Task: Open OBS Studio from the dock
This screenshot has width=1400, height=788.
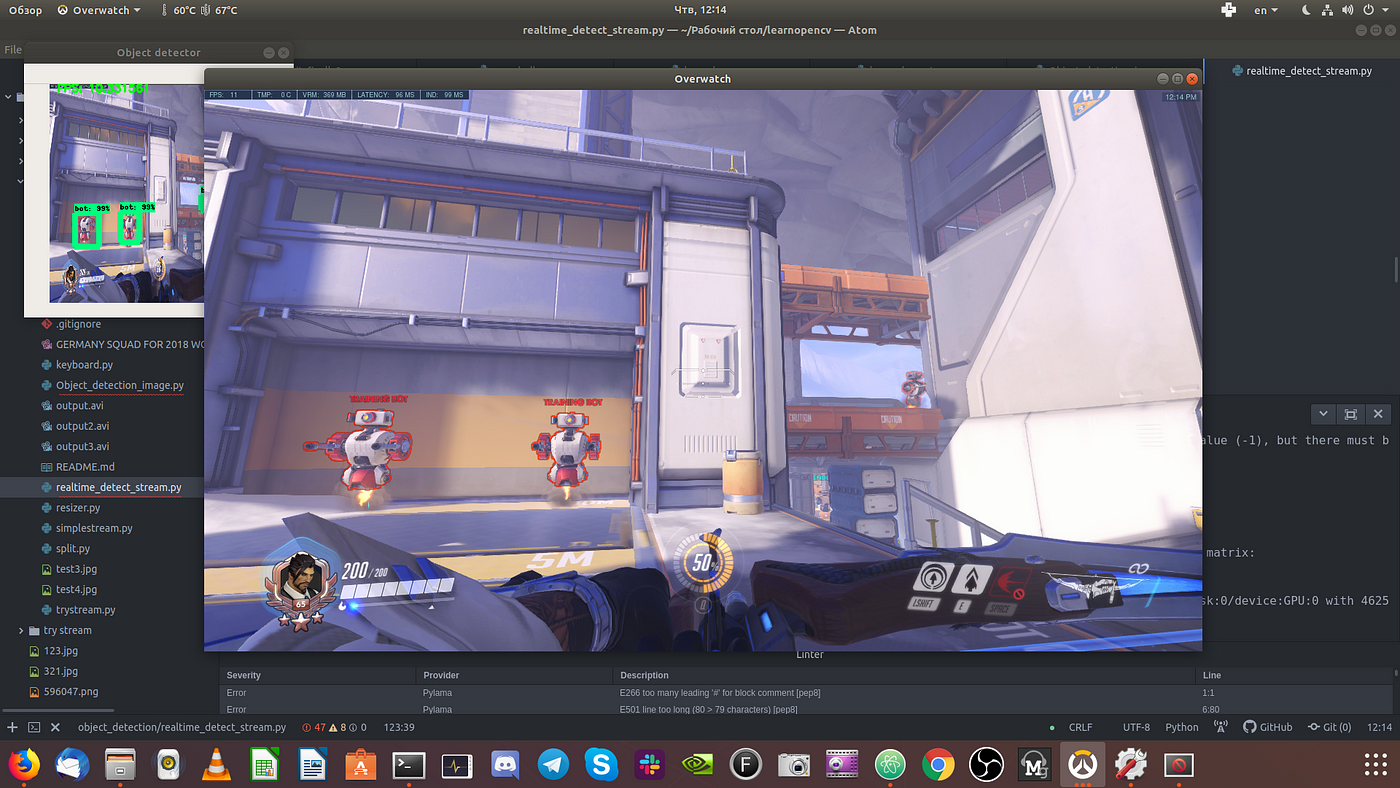Action: click(986, 765)
